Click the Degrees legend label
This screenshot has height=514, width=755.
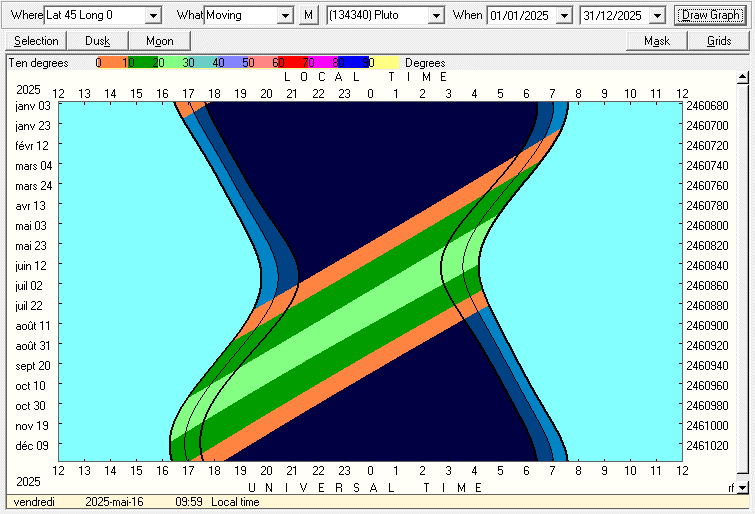(x=425, y=63)
